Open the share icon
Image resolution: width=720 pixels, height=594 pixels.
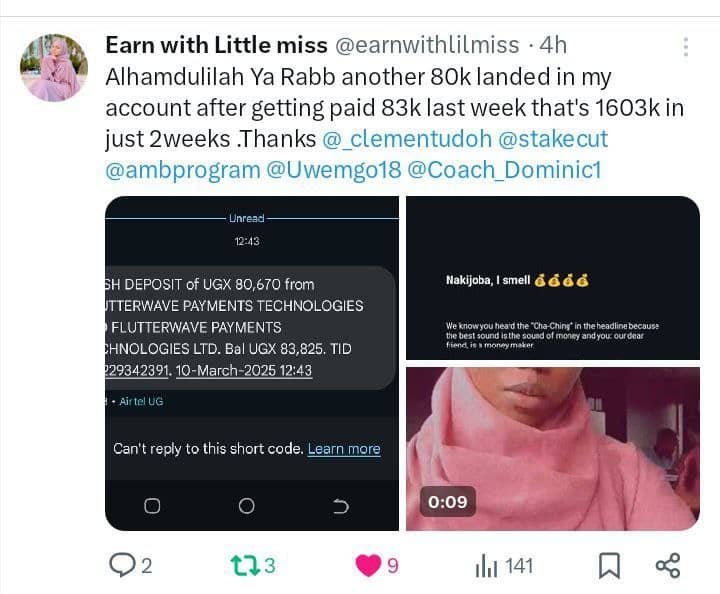click(x=668, y=565)
